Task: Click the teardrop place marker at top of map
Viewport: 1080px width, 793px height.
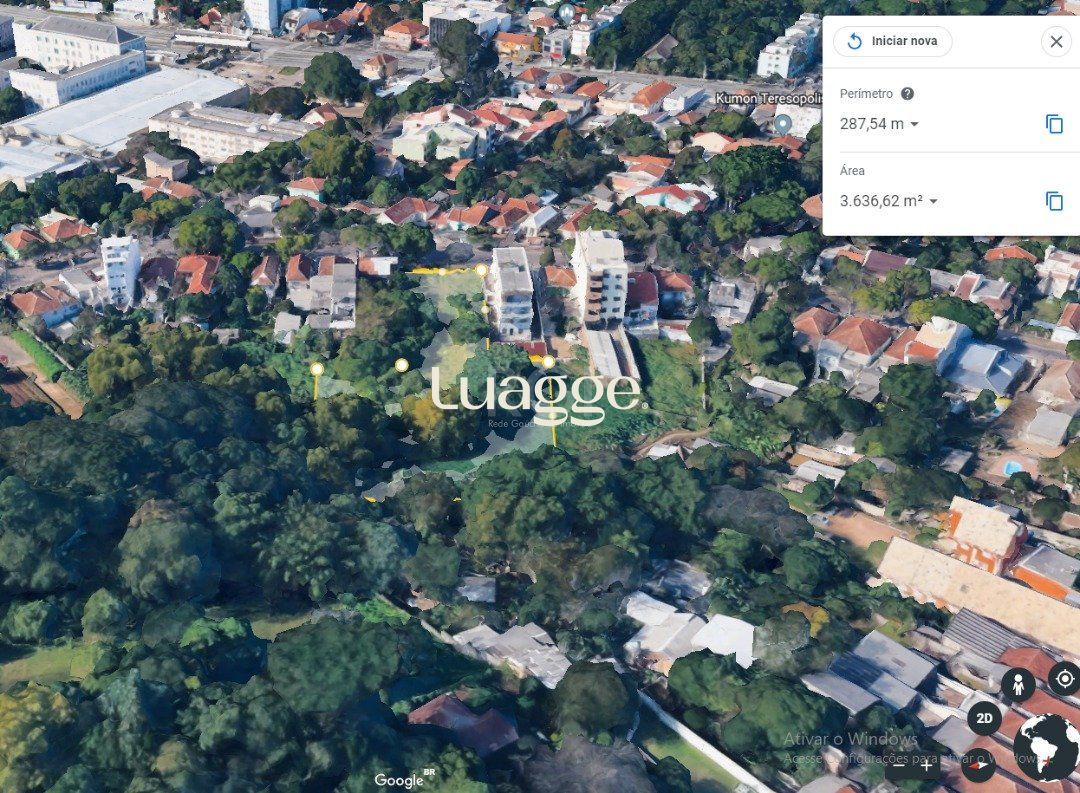Action: click(x=566, y=12)
